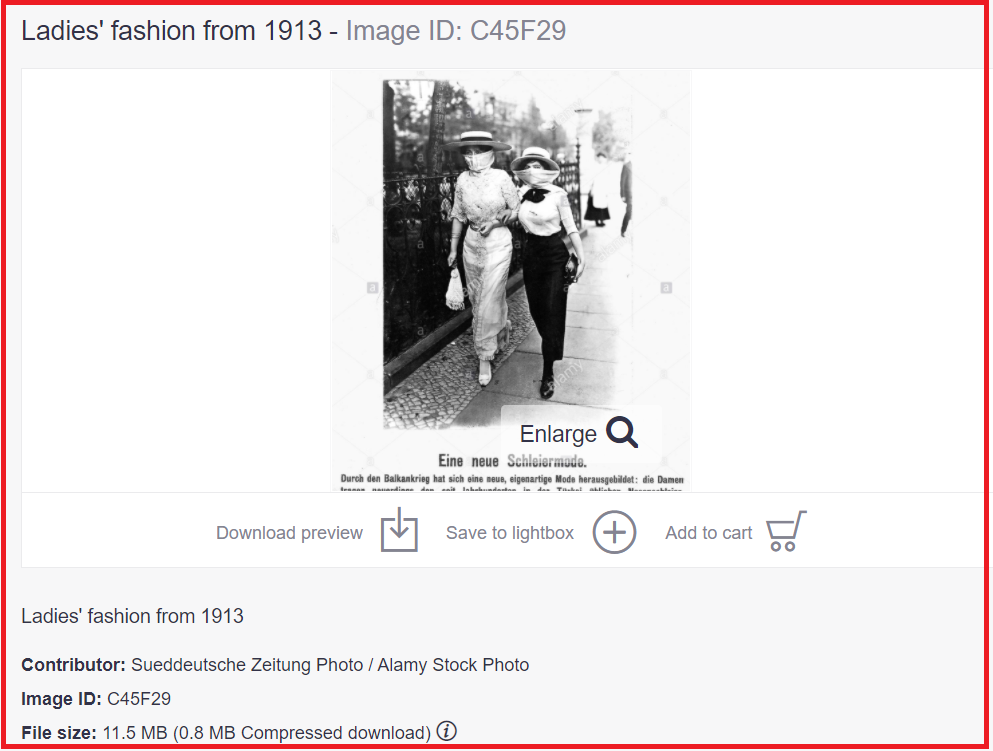Viewport: 993px width, 751px height.
Task: Click the Add to cart shopping cart icon
Action: click(787, 531)
